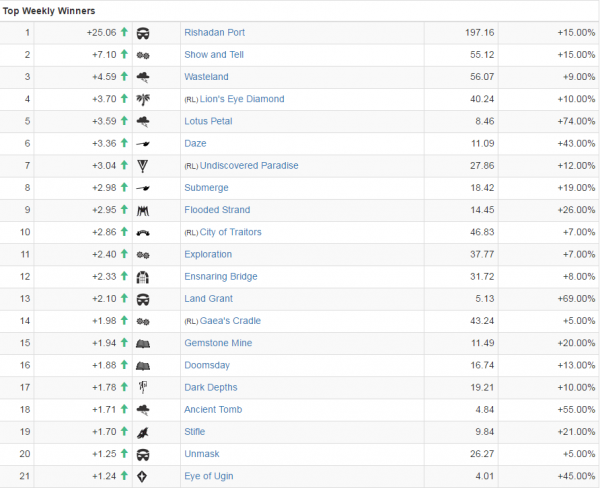The image size is (600, 488).
Task: Click the set icon next to Undiscovered Paradise
Action: [x=144, y=166]
